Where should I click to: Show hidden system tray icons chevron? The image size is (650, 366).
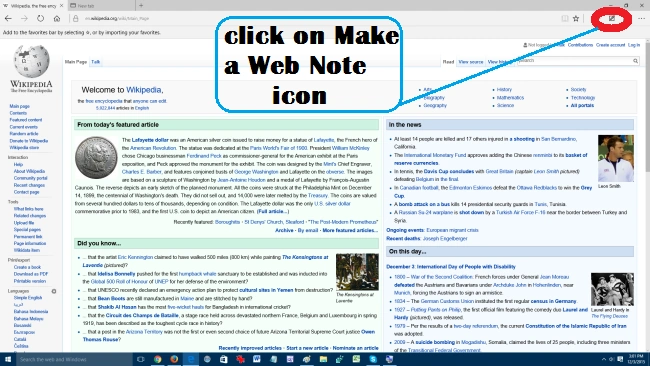pyautogui.click(x=604, y=359)
